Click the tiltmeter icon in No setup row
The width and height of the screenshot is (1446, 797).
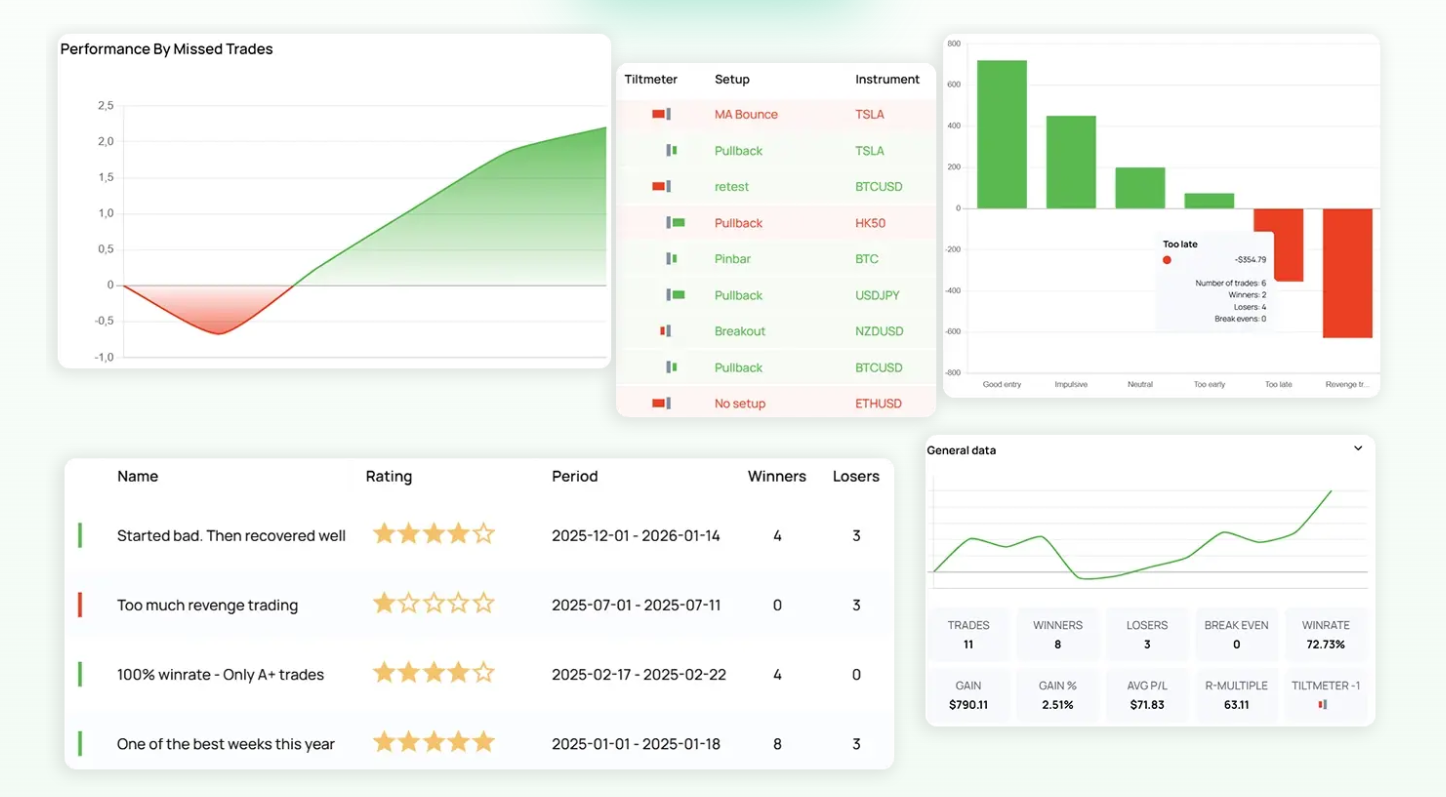[x=661, y=403]
